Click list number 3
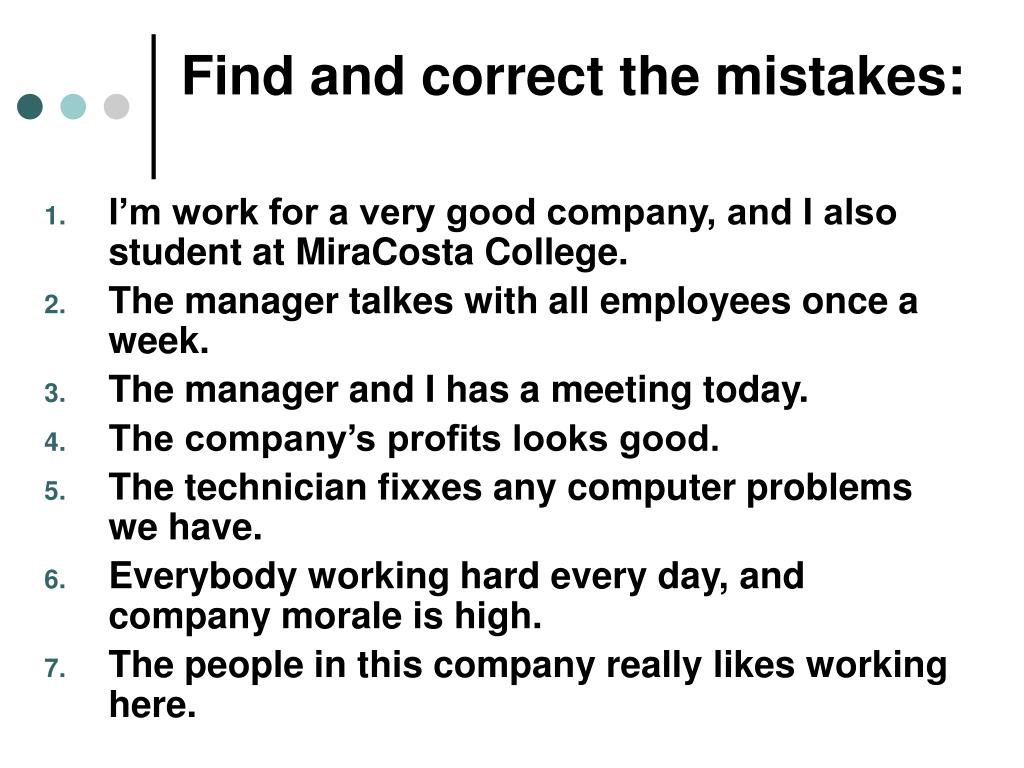 pos(56,393)
